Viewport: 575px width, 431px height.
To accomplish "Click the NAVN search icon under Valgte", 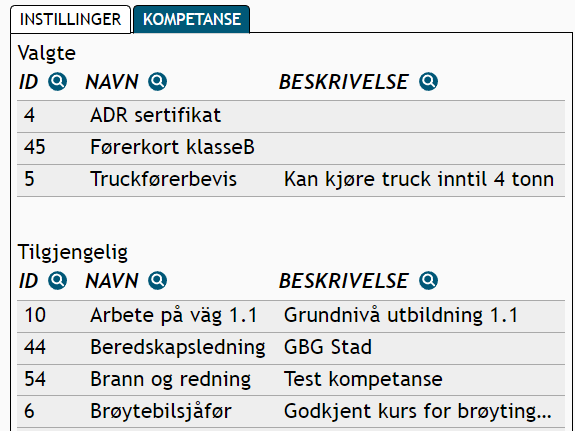I will point(157,81).
